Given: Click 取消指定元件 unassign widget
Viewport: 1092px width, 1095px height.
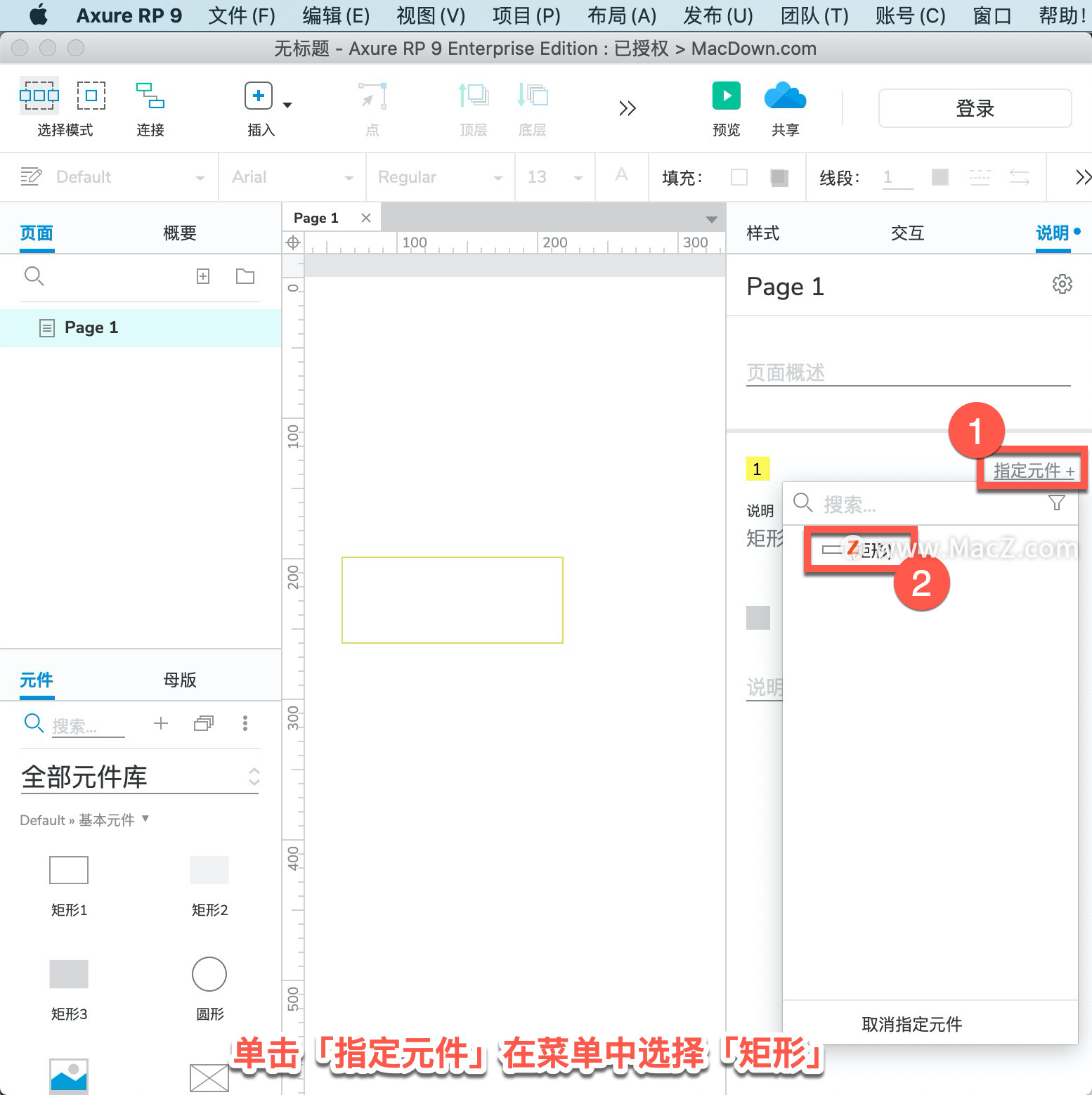Looking at the screenshot, I should [912, 1024].
